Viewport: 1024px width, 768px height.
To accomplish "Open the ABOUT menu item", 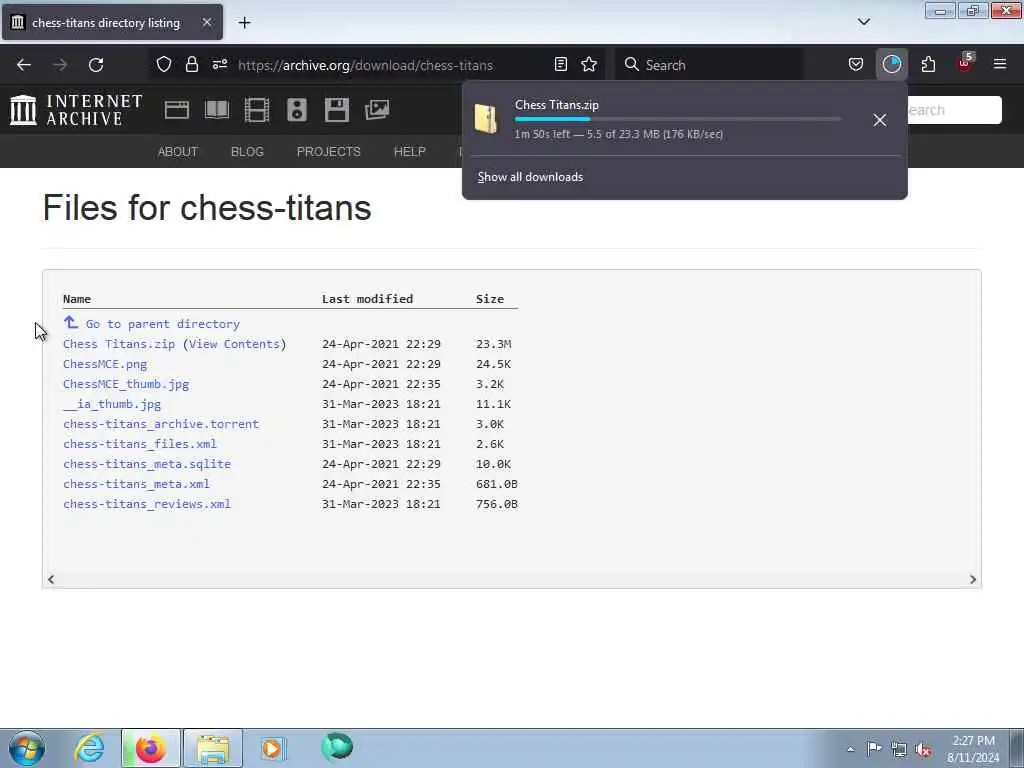I will 178,152.
